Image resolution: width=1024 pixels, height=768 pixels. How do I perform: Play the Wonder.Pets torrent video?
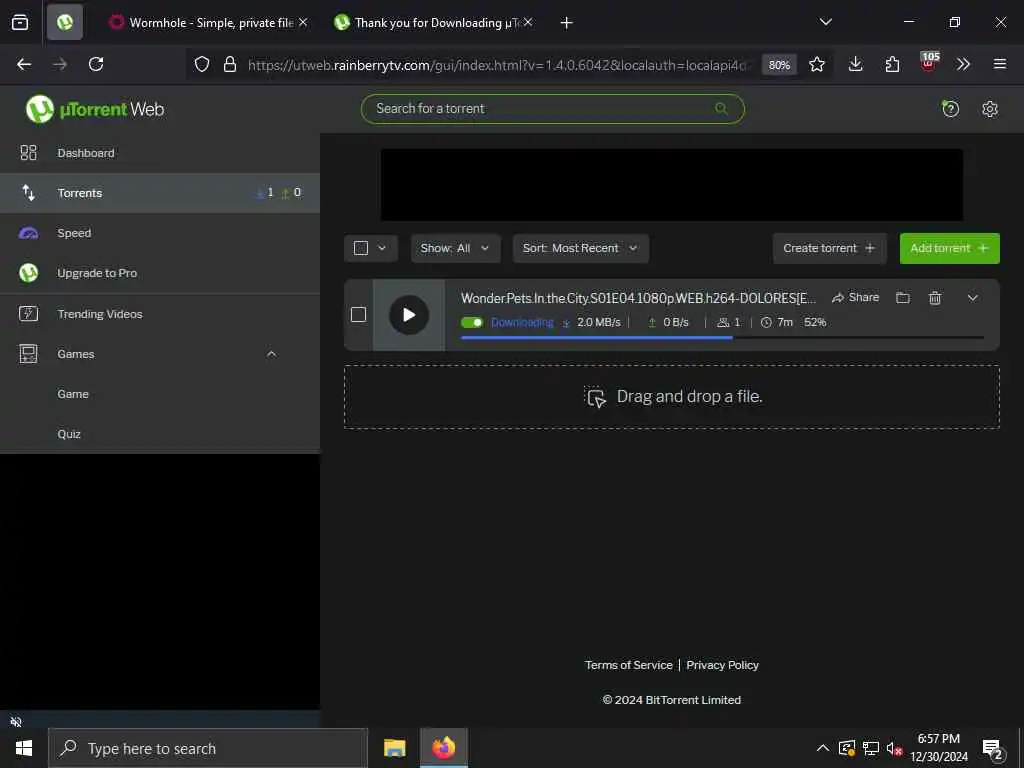(409, 315)
